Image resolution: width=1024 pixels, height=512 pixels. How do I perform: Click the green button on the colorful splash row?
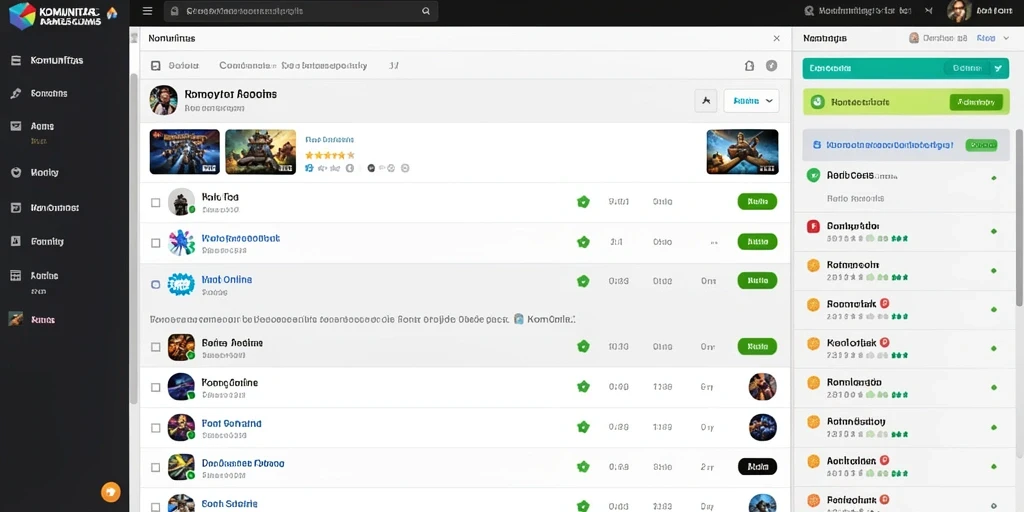757,242
